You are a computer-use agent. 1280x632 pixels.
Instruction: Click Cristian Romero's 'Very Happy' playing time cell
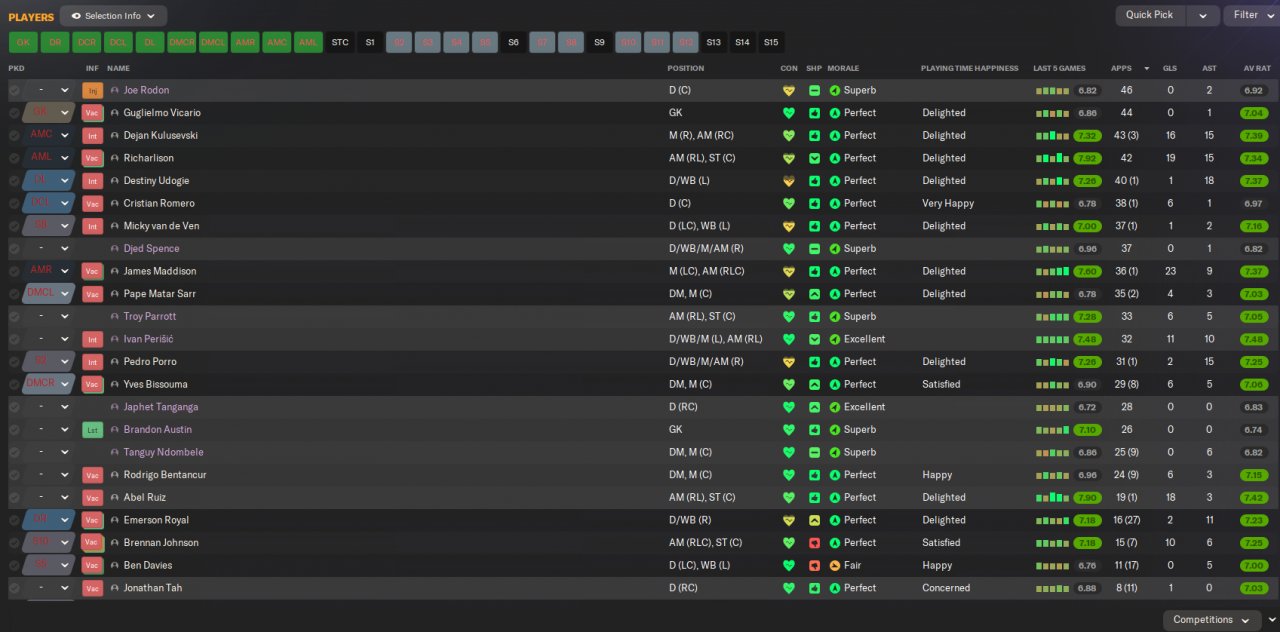[x=948, y=203]
